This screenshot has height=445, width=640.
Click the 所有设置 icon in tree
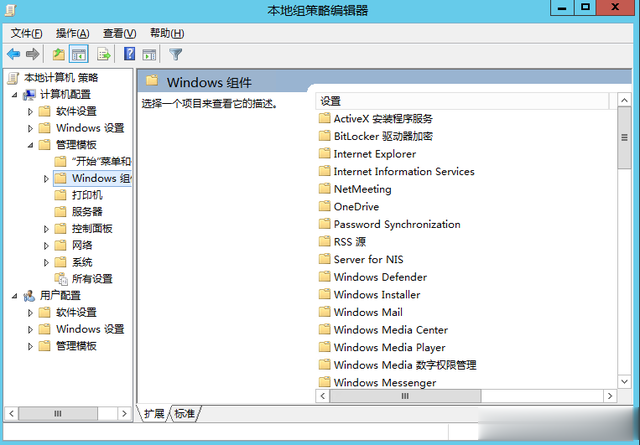61,279
